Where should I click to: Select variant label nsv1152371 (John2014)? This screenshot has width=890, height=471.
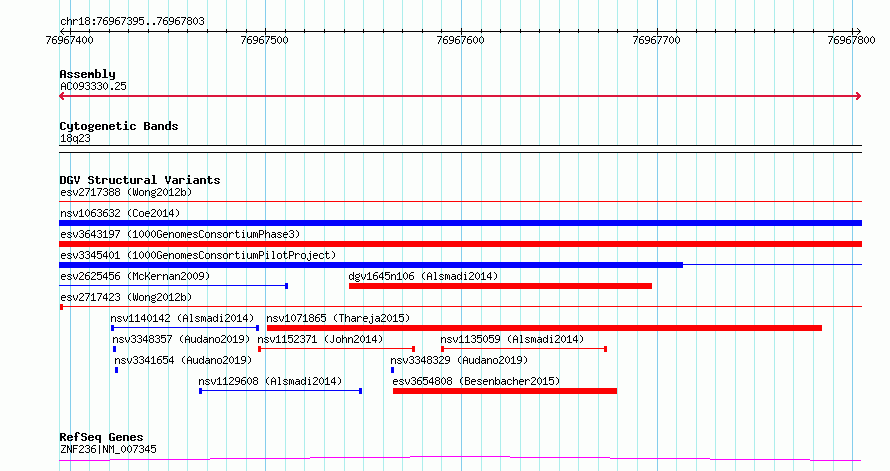coord(320,339)
